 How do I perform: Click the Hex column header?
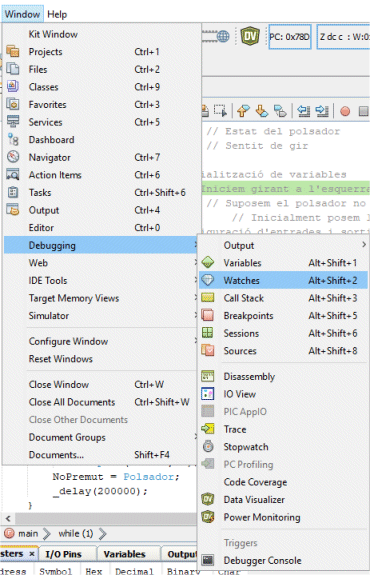point(94,571)
